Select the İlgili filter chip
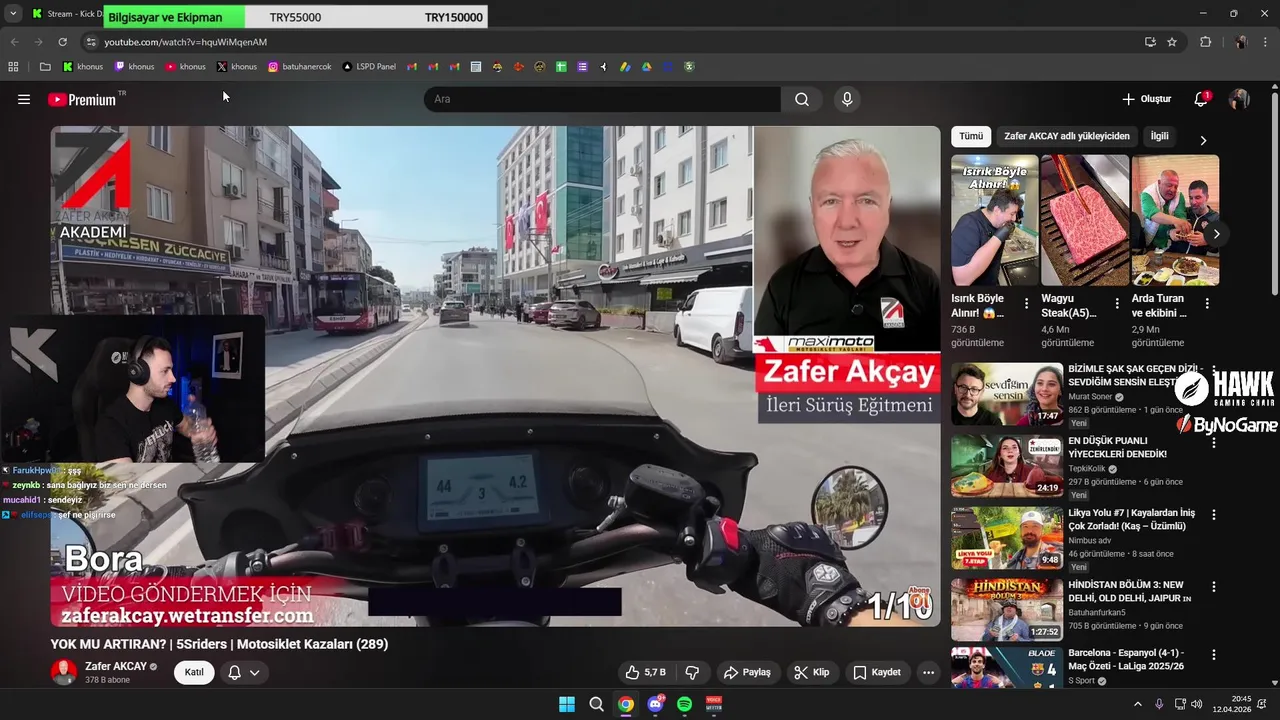Screen dimensions: 1280x720 coord(1159,136)
